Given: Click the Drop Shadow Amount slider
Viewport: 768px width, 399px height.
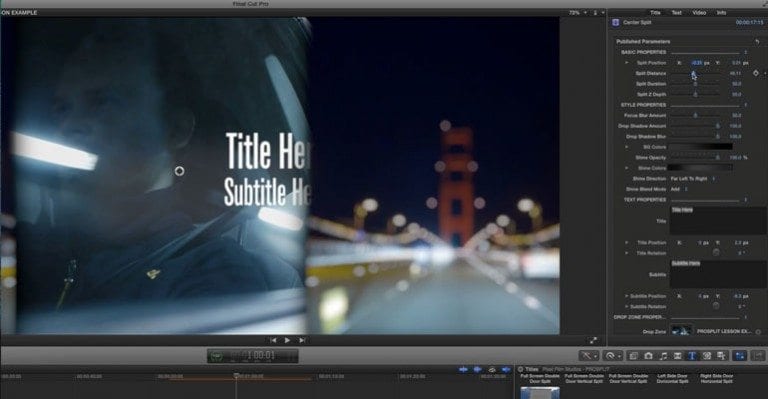Looking at the screenshot, I should 696,126.
